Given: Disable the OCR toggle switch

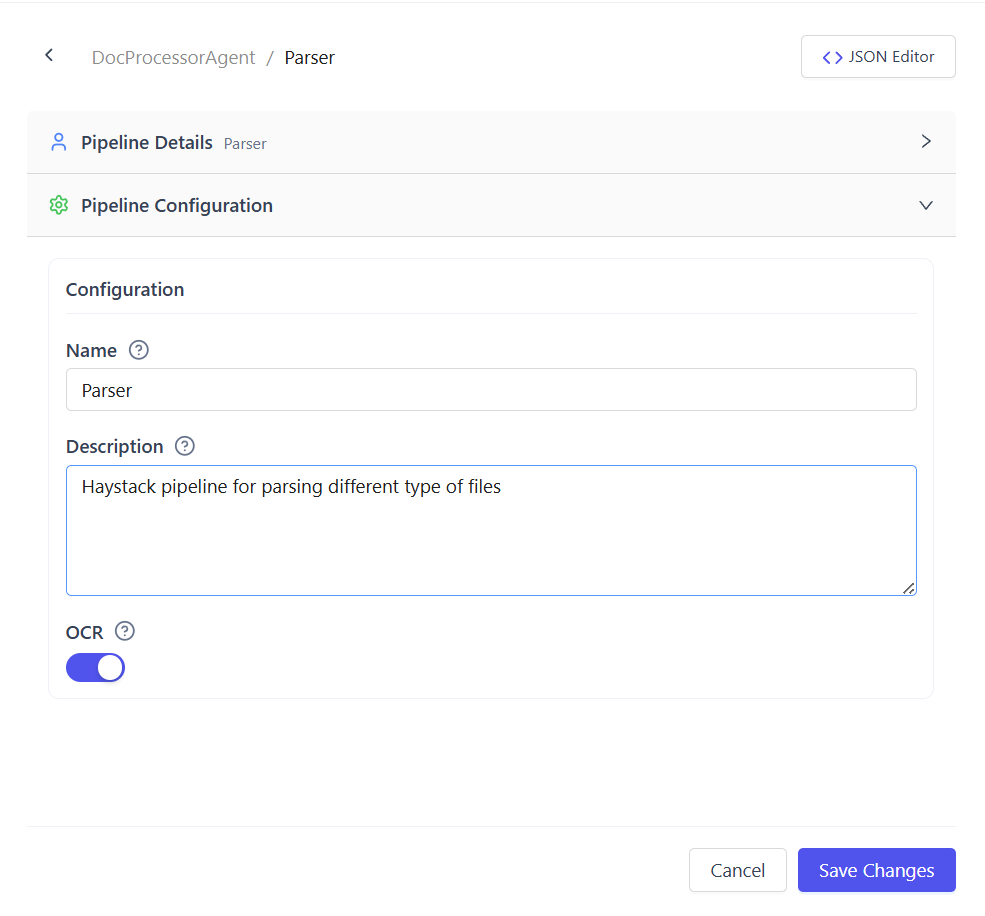Looking at the screenshot, I should pos(96,667).
